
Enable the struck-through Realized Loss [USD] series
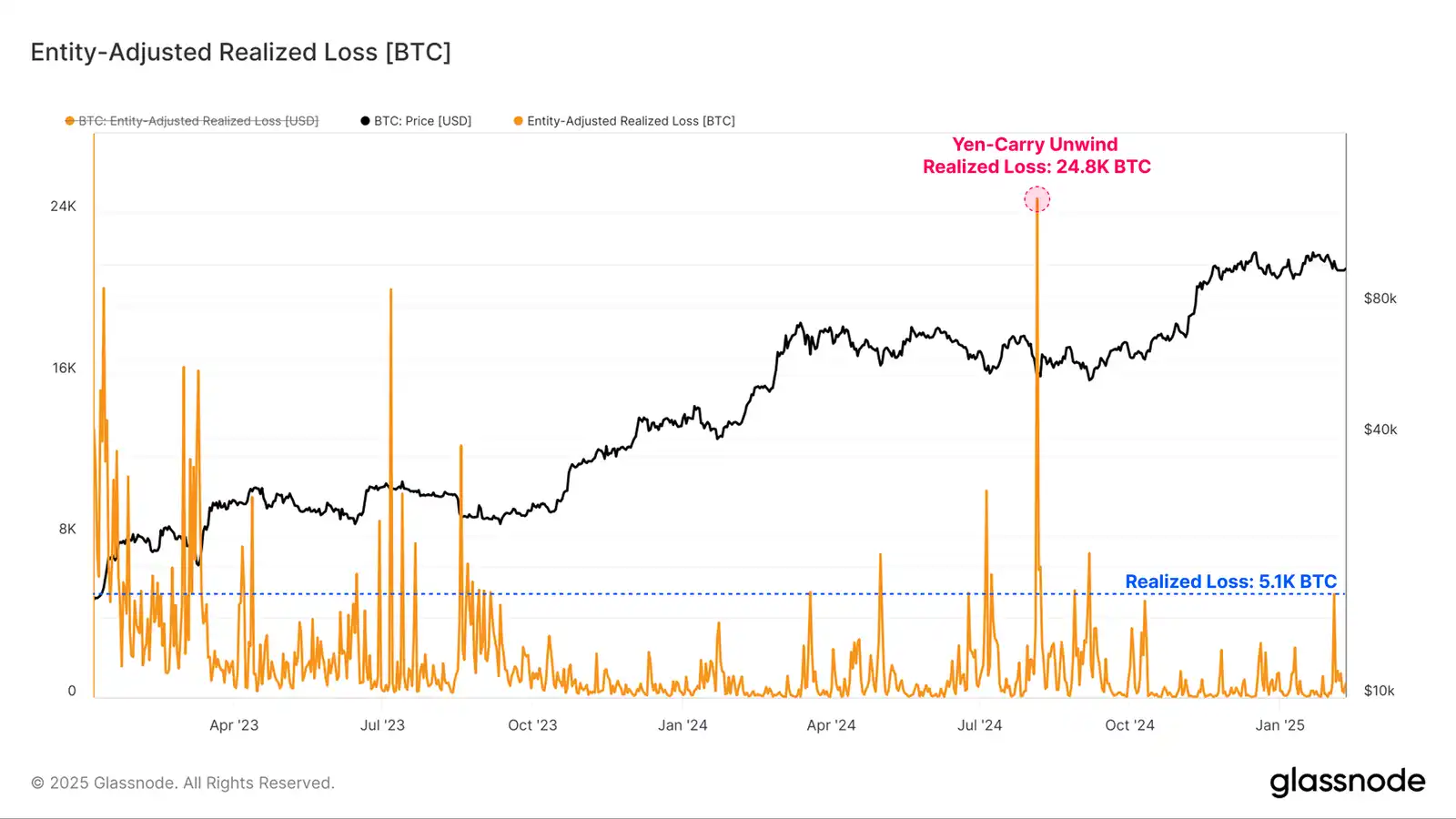197,121
